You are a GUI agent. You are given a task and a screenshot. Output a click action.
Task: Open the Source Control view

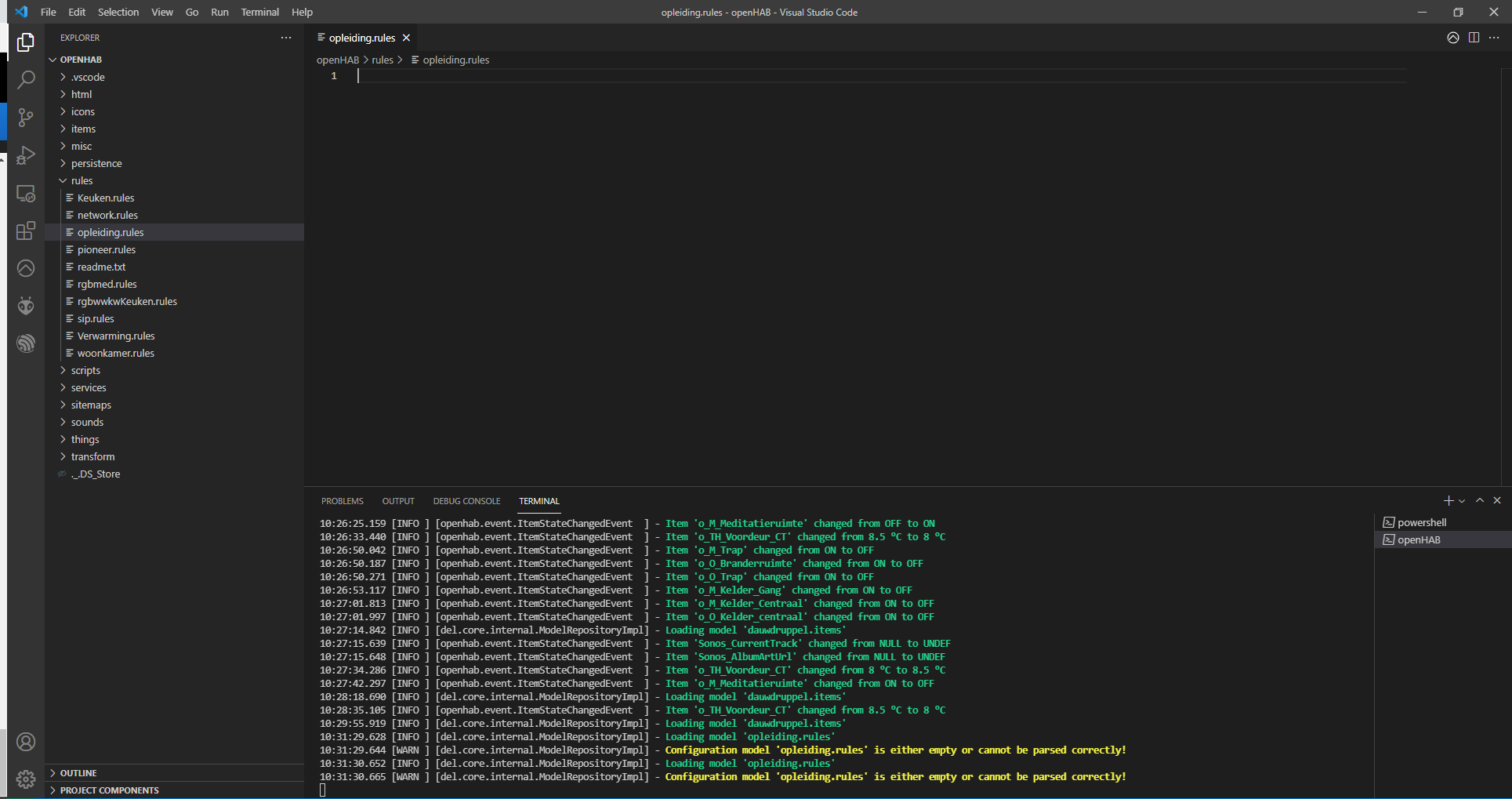point(26,118)
